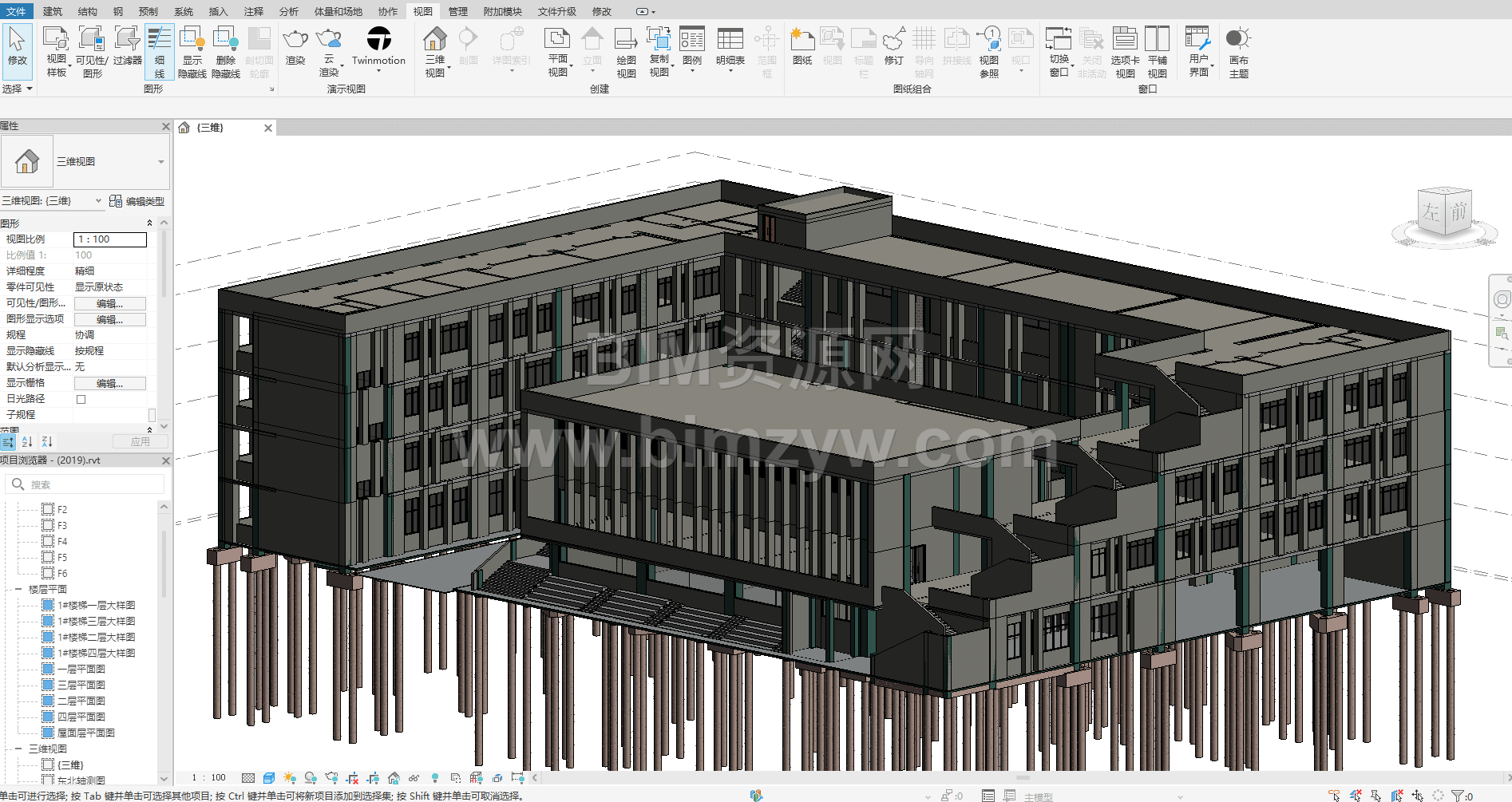Select the 修改 arrow tool

17,46
